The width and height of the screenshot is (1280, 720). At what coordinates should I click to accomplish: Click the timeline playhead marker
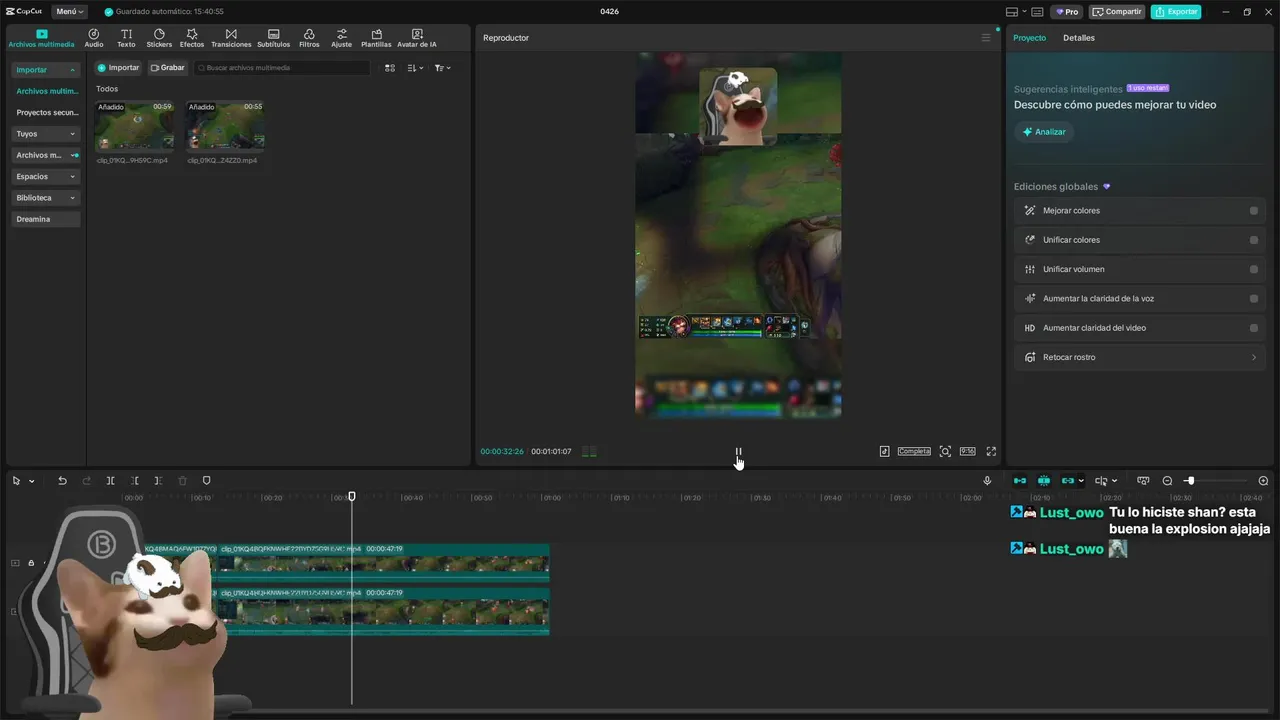point(352,497)
